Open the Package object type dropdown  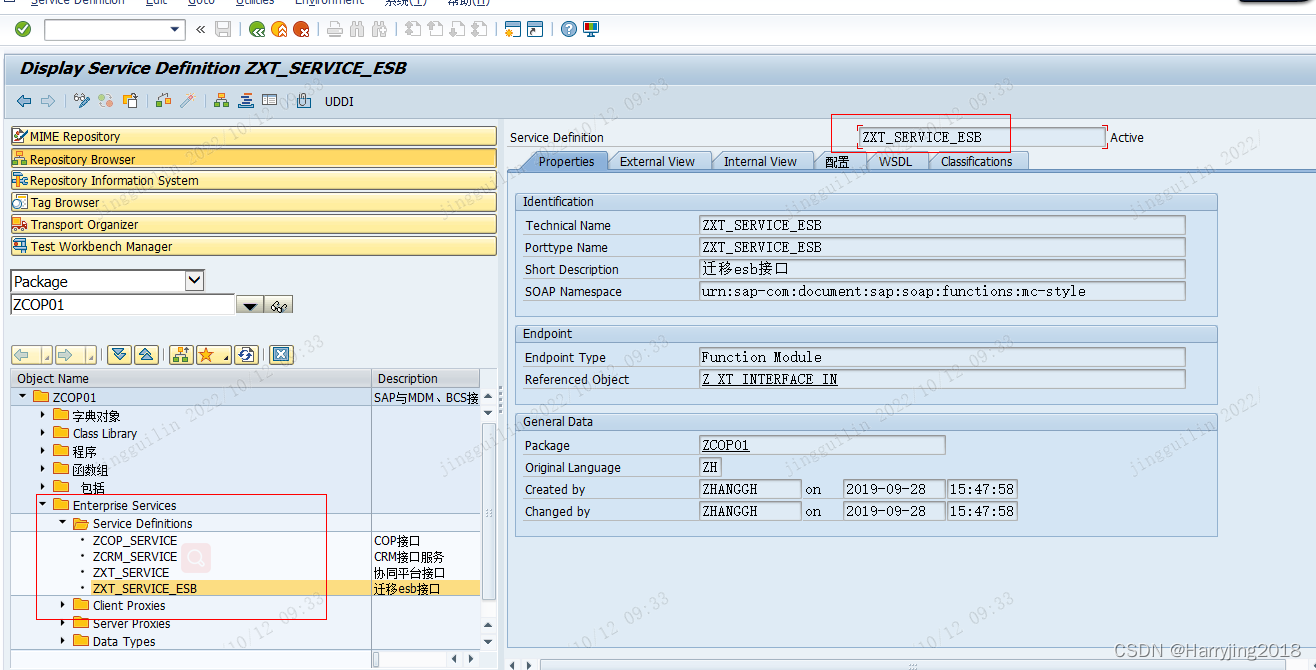click(195, 281)
